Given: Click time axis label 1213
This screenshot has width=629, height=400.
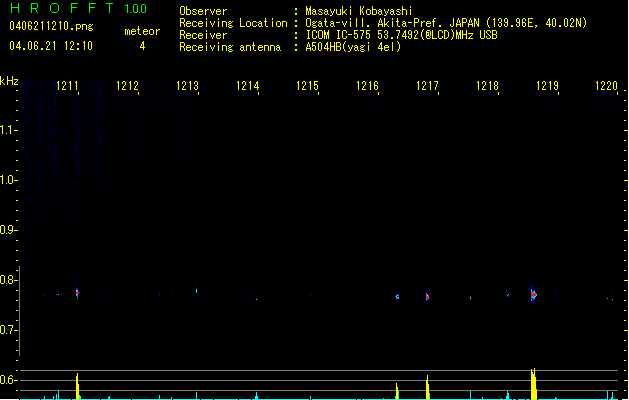Looking at the screenshot, I should coord(187,86).
